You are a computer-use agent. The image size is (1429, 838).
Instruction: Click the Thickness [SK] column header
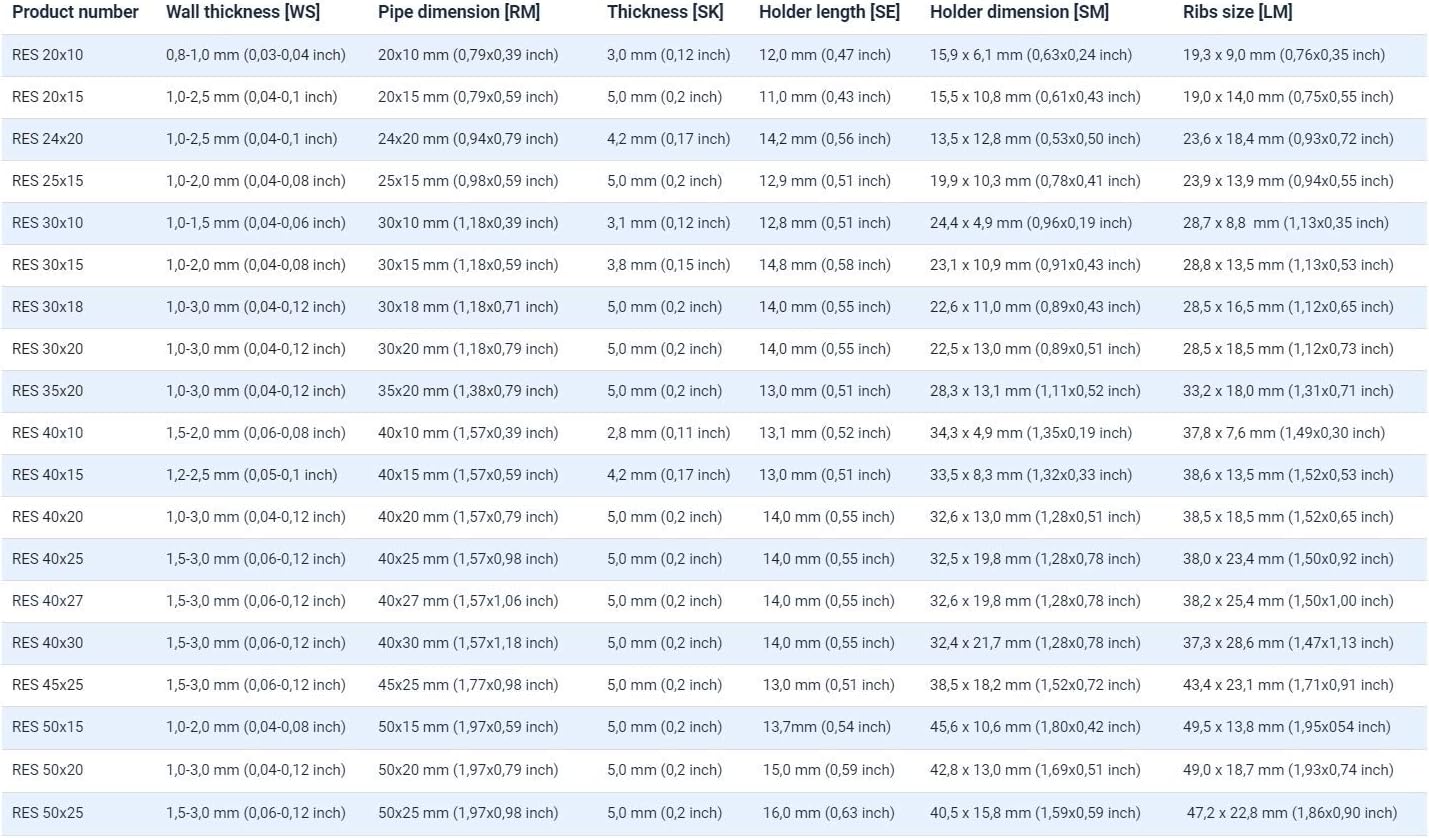click(665, 13)
